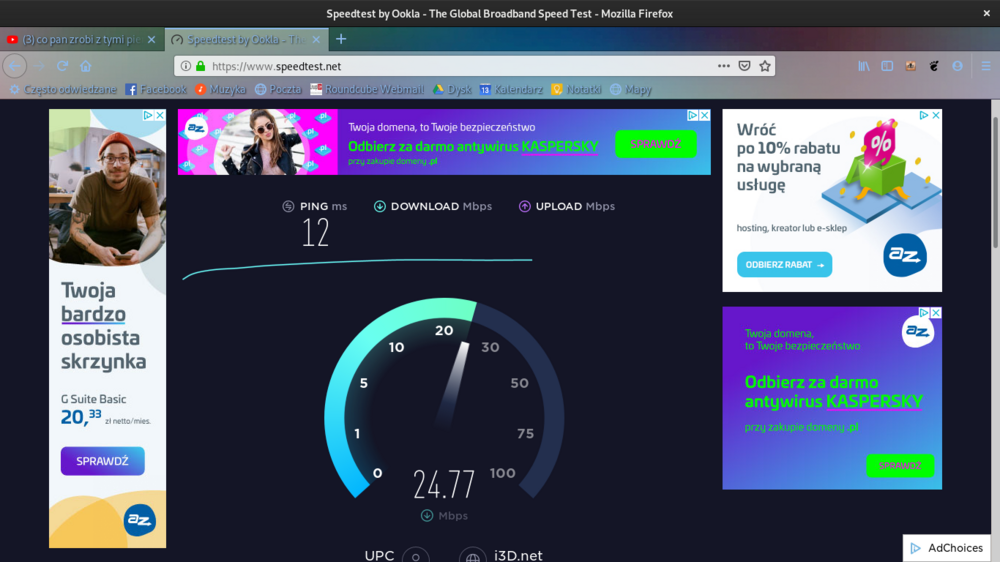Click the ODBIERZ RABAT button
1000x562 pixels.
click(x=784, y=265)
